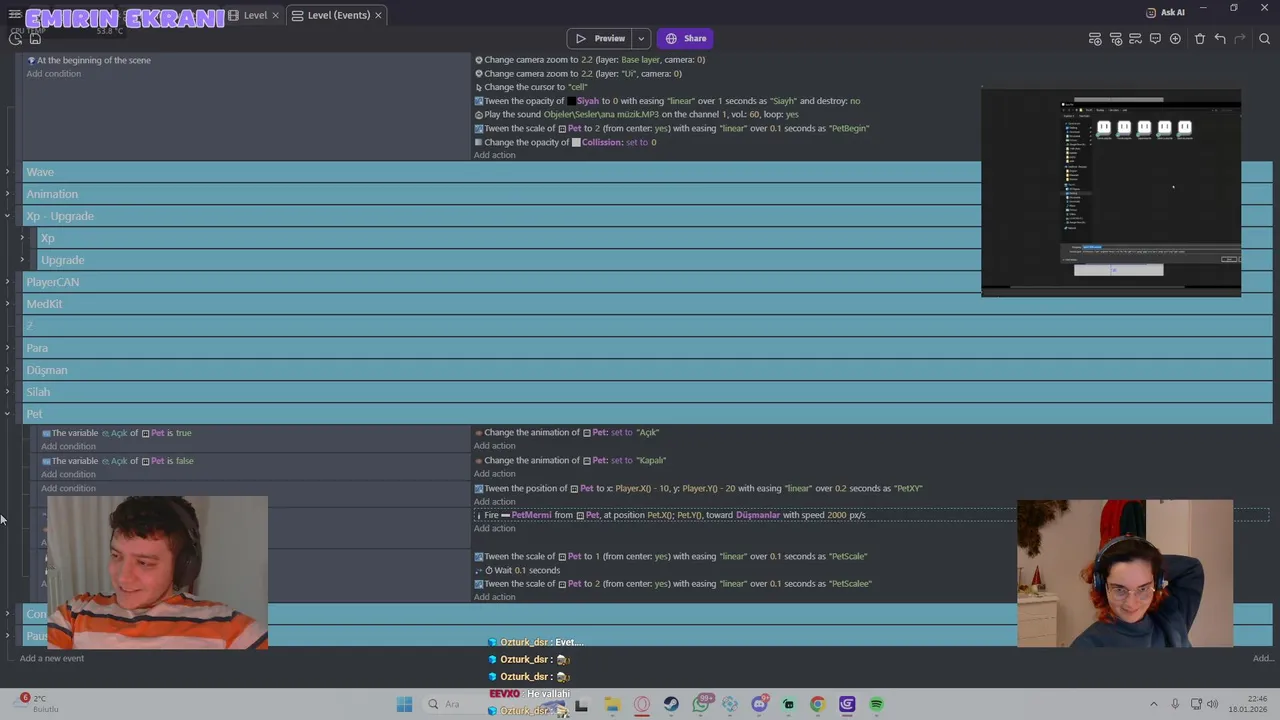Open Steam from the taskbar
The image size is (1280, 720).
(x=671, y=704)
